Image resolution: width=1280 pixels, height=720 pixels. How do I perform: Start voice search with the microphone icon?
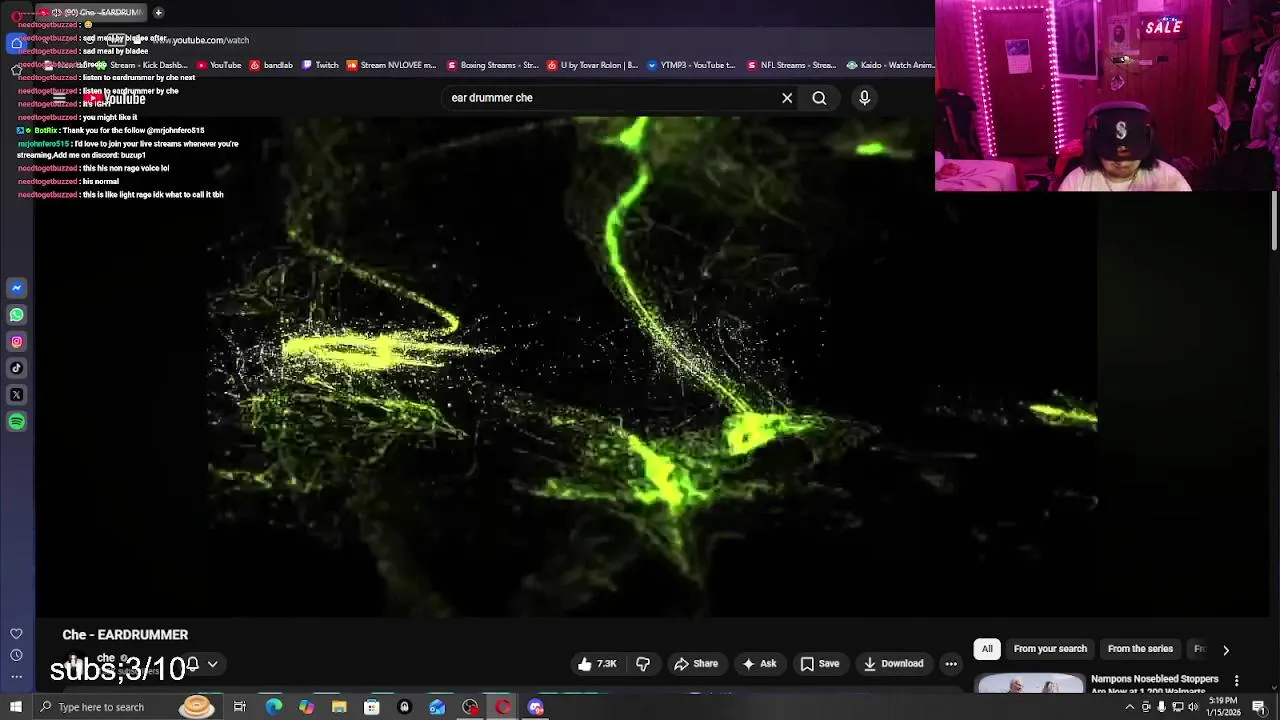point(864,98)
